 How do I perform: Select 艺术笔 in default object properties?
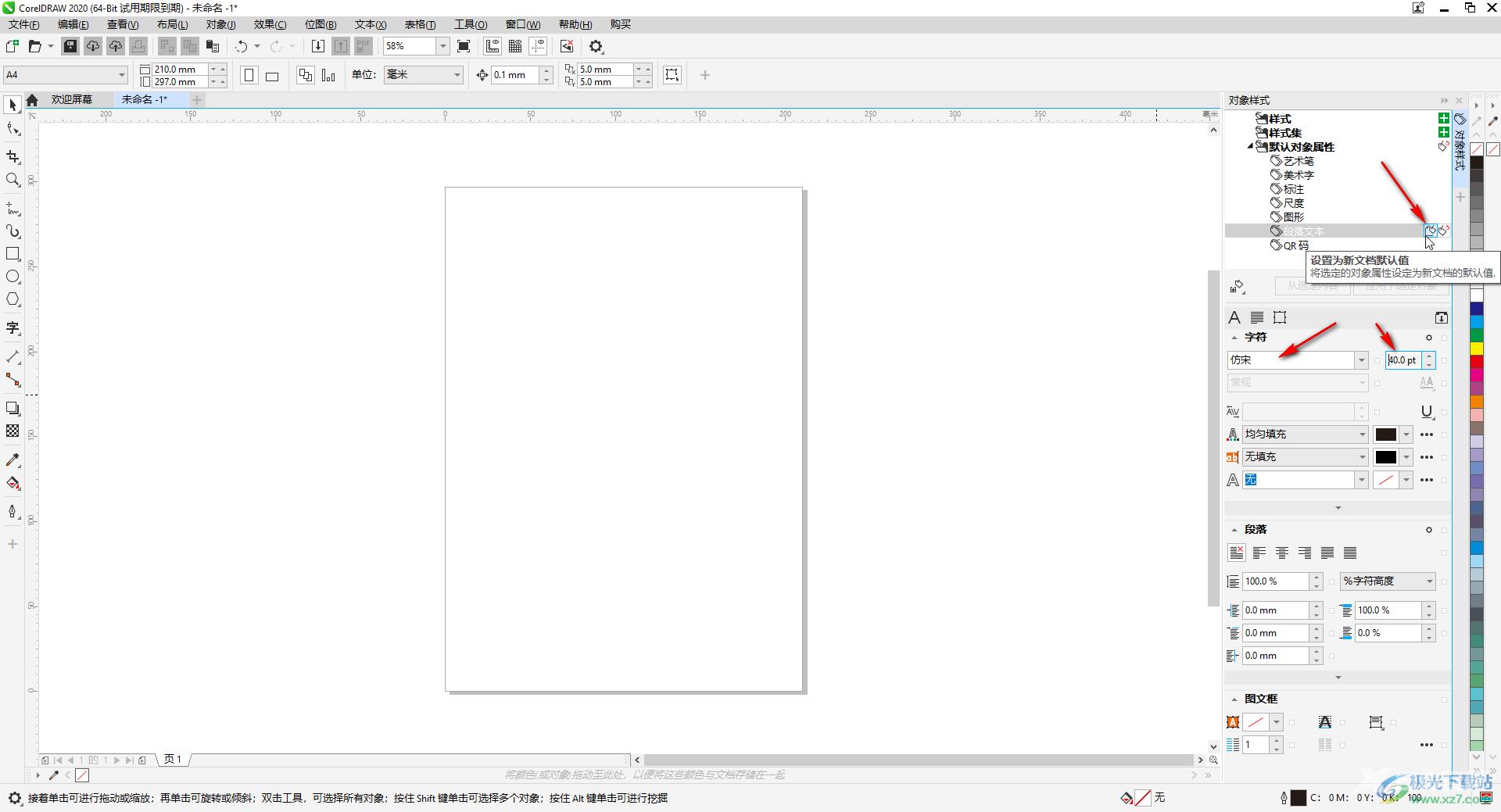pyautogui.click(x=1299, y=161)
